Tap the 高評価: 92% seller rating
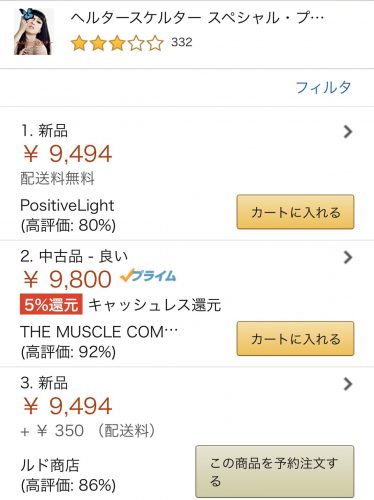The width and height of the screenshot is (374, 500). click(68, 352)
